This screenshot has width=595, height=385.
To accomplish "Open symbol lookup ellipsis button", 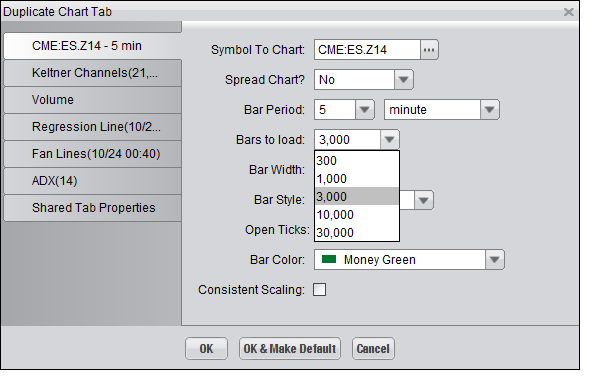I will tap(429, 50).
